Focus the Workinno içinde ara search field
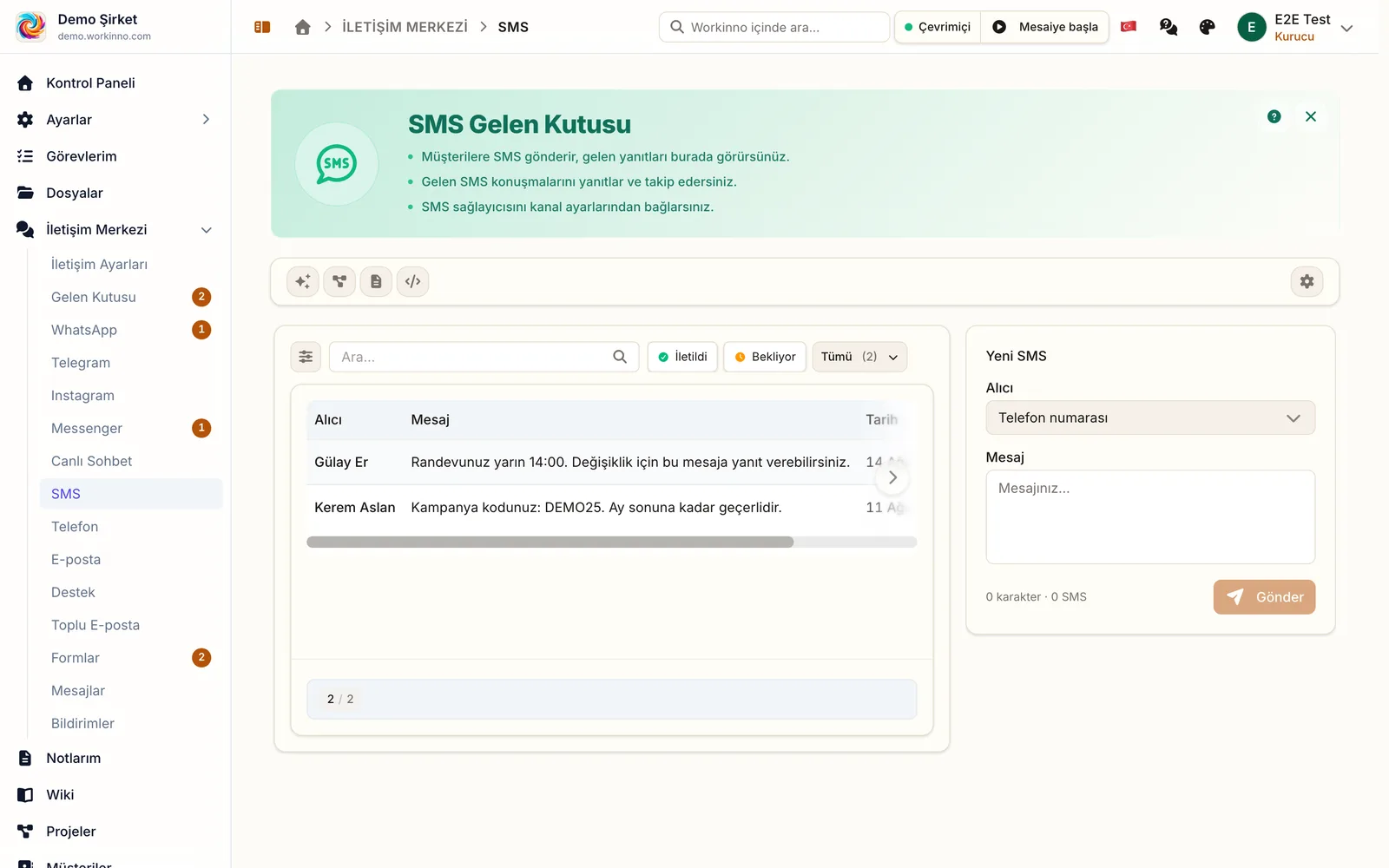The height and width of the screenshot is (868, 1389). (774, 27)
